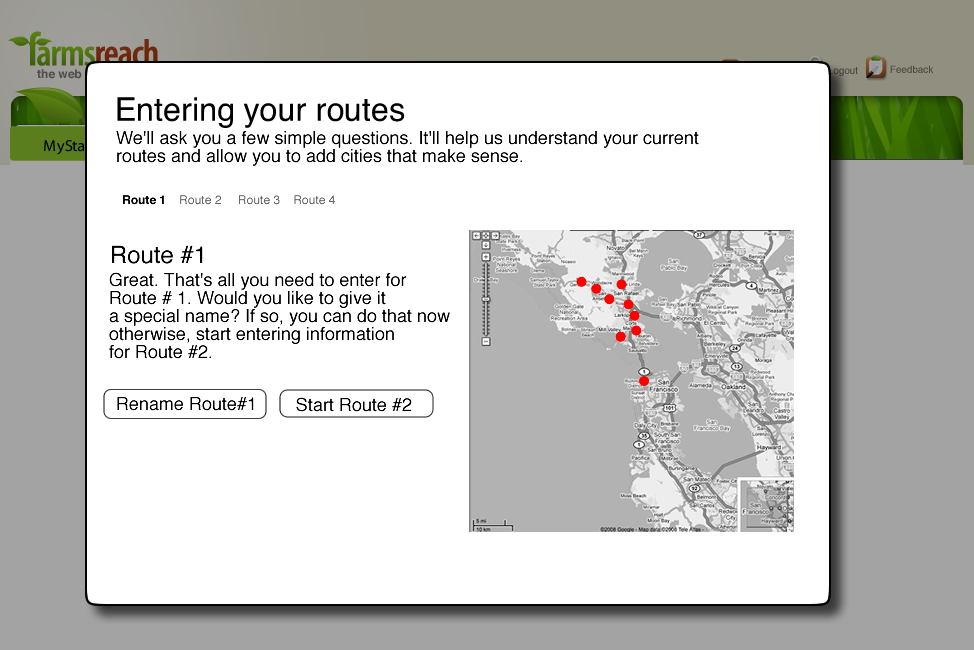Screen dimensions: 974x650
Task: Click the Feedback link text
Action: pos(911,70)
